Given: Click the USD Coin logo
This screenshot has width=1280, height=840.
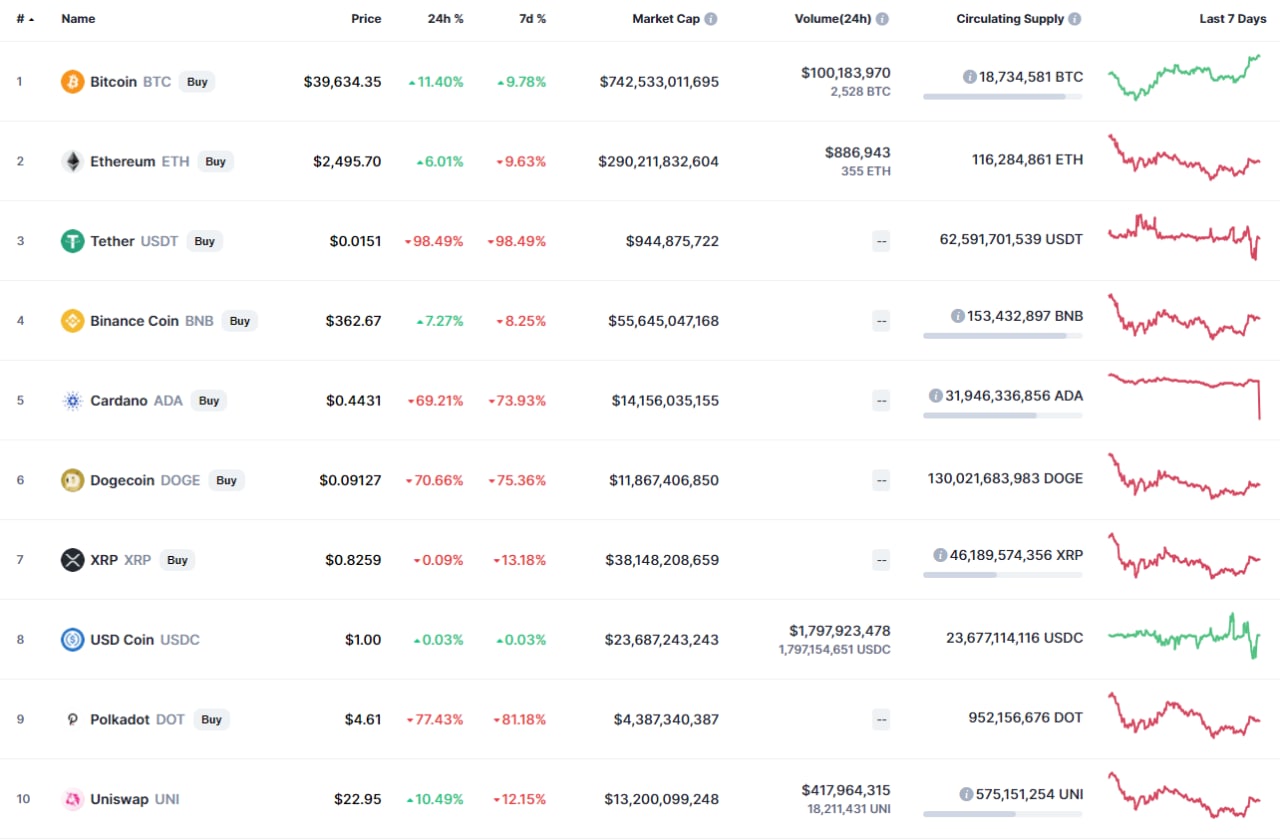Looking at the screenshot, I should 73,640.
